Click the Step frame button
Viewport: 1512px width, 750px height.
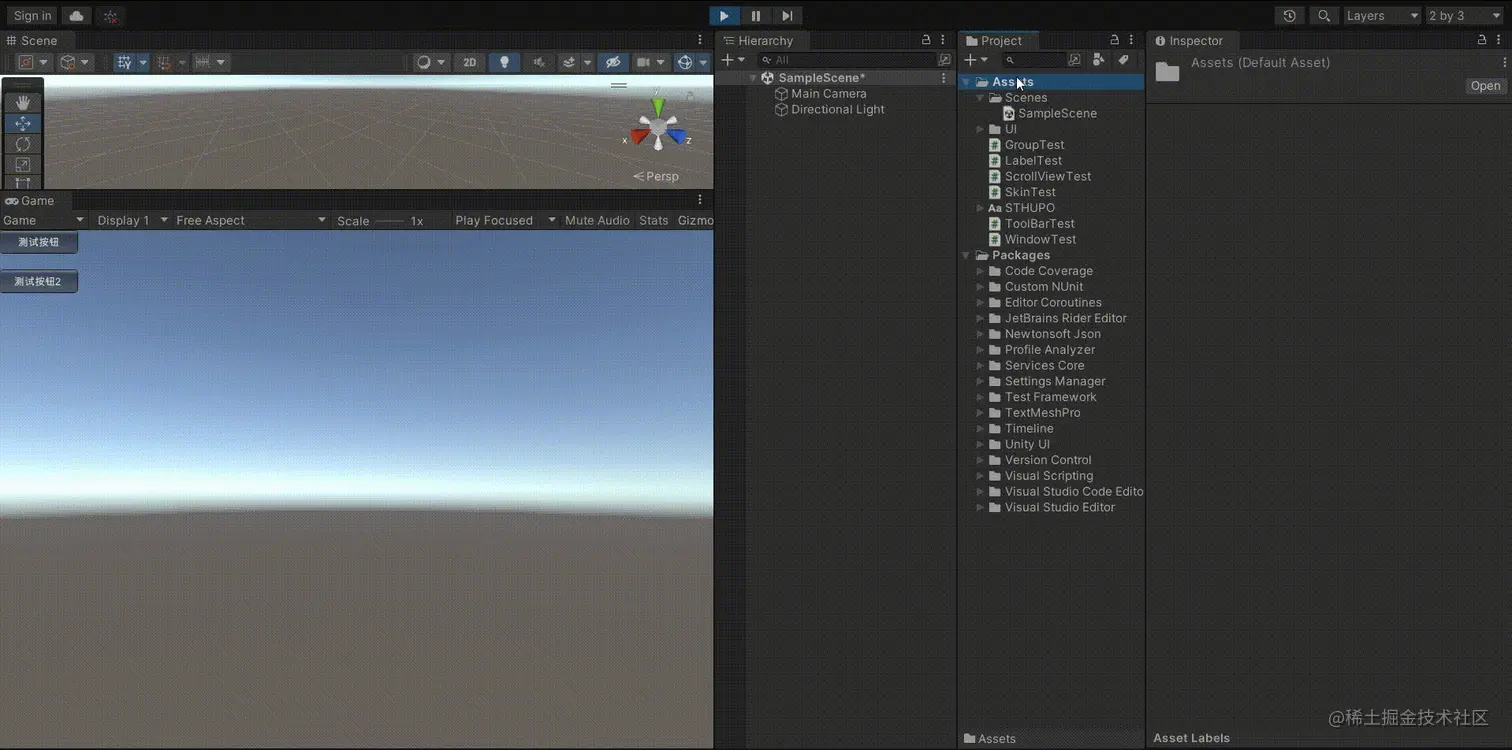coord(787,16)
